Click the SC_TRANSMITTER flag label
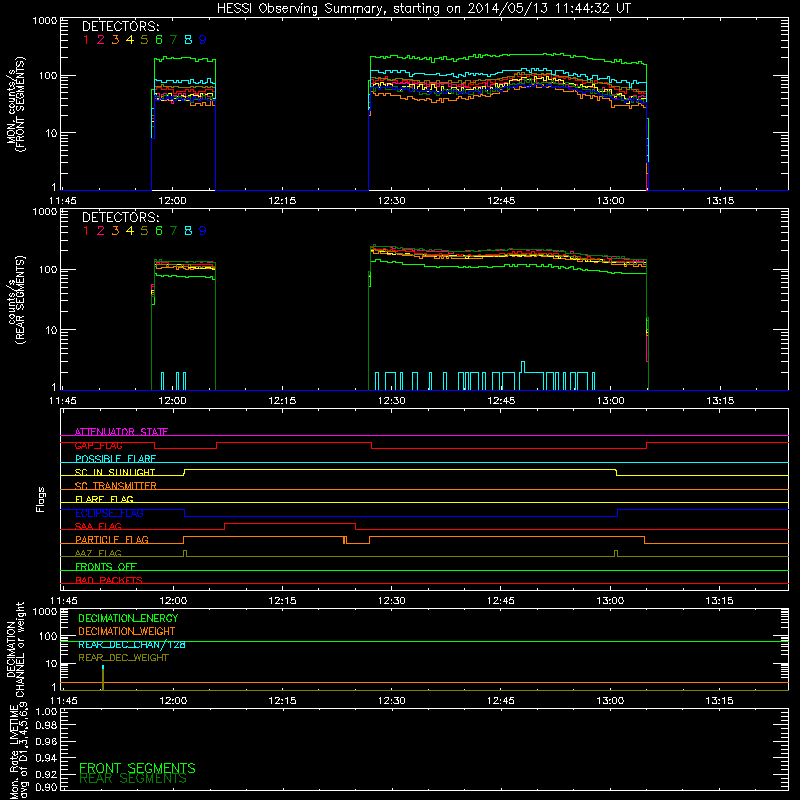Image resolution: width=800 pixels, height=800 pixels. (116, 485)
